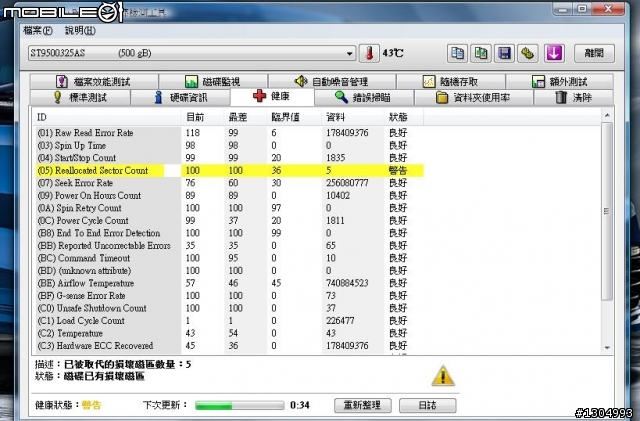640x421 pixels.
Task: Click the next-update green progress bar
Action: tap(240, 405)
